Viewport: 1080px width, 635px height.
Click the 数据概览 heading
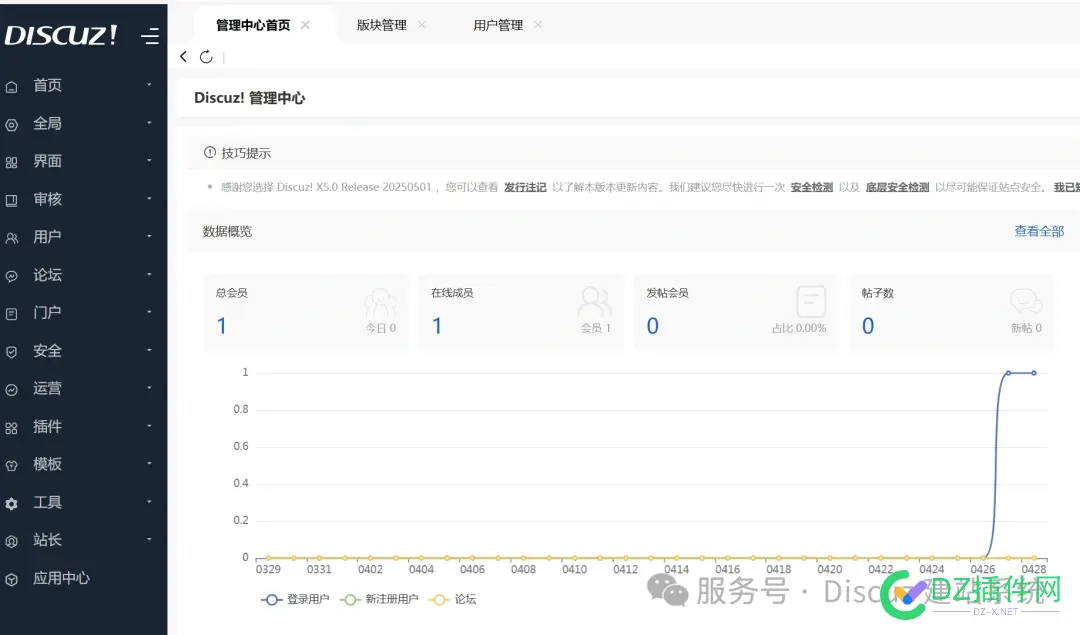point(227,232)
